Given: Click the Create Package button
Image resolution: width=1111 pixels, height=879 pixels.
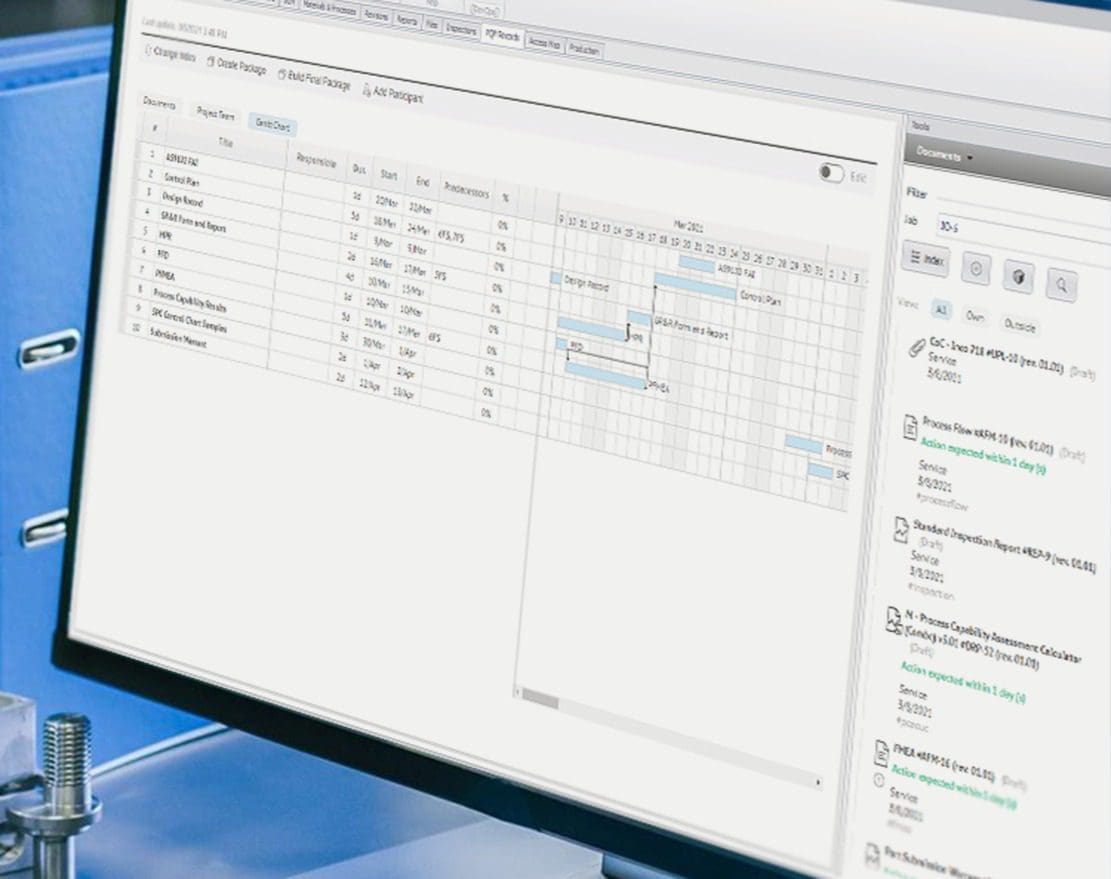Looking at the screenshot, I should (x=237, y=65).
